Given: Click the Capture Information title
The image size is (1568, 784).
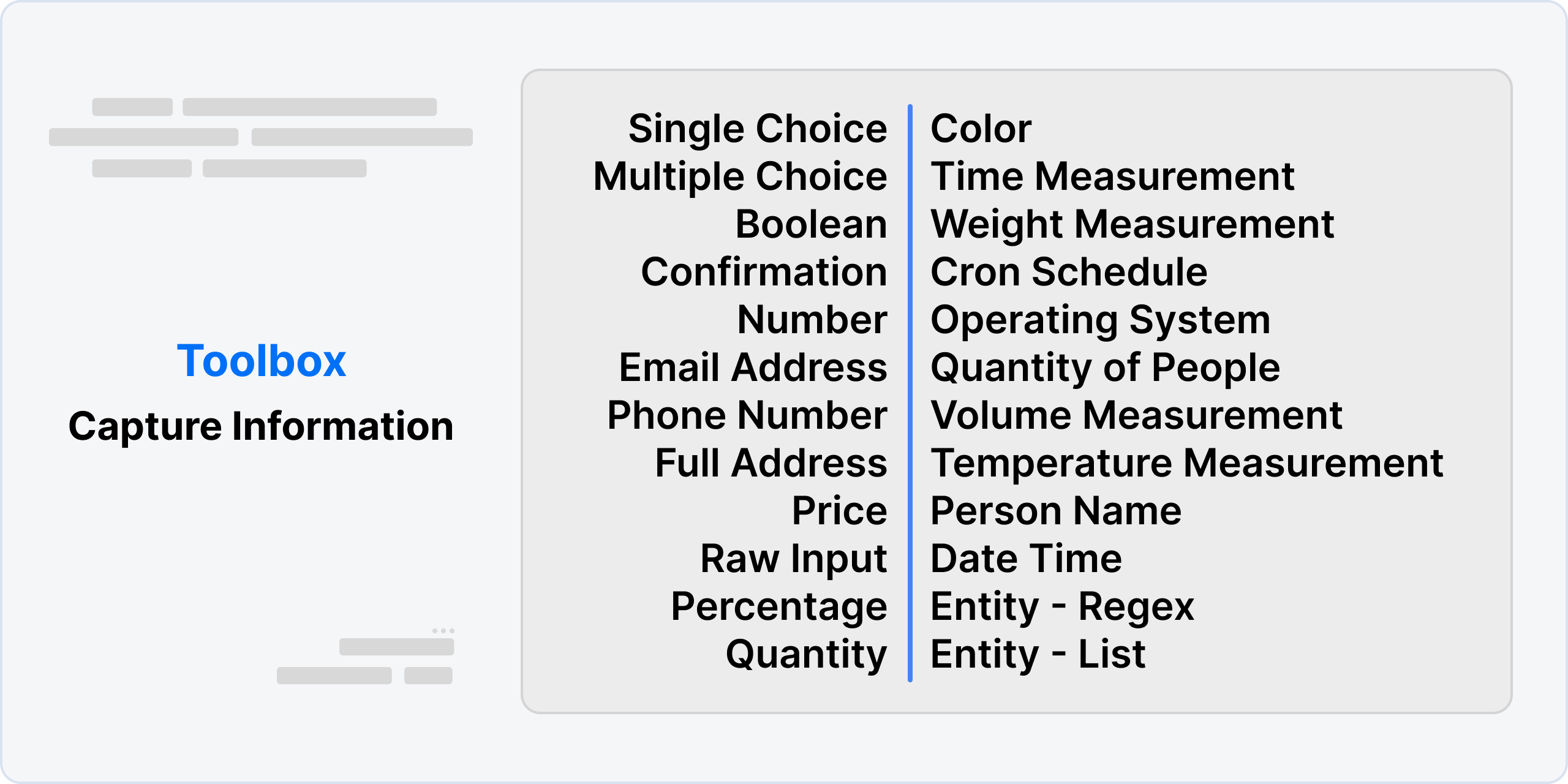Looking at the screenshot, I should tap(261, 426).
